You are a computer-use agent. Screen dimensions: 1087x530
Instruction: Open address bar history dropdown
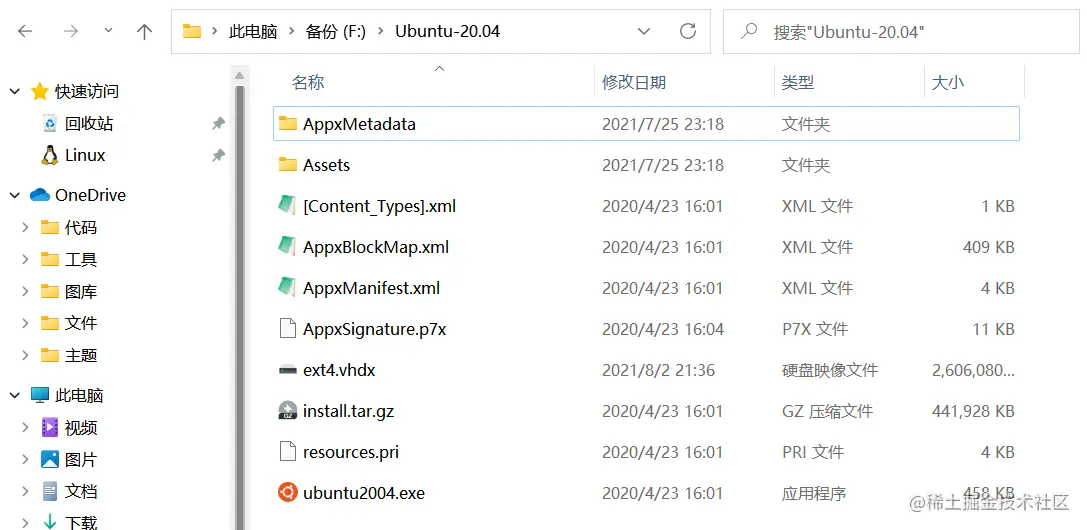(644, 31)
